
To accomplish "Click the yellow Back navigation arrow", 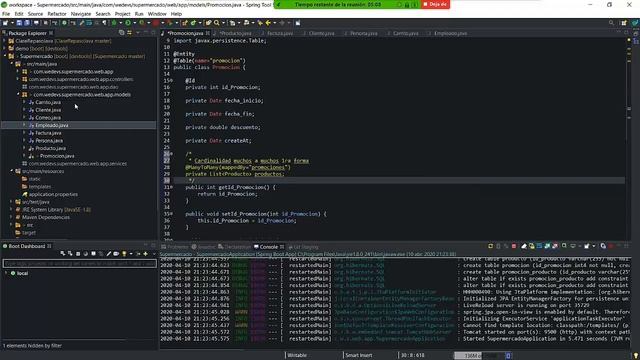I will click(x=268, y=23).
